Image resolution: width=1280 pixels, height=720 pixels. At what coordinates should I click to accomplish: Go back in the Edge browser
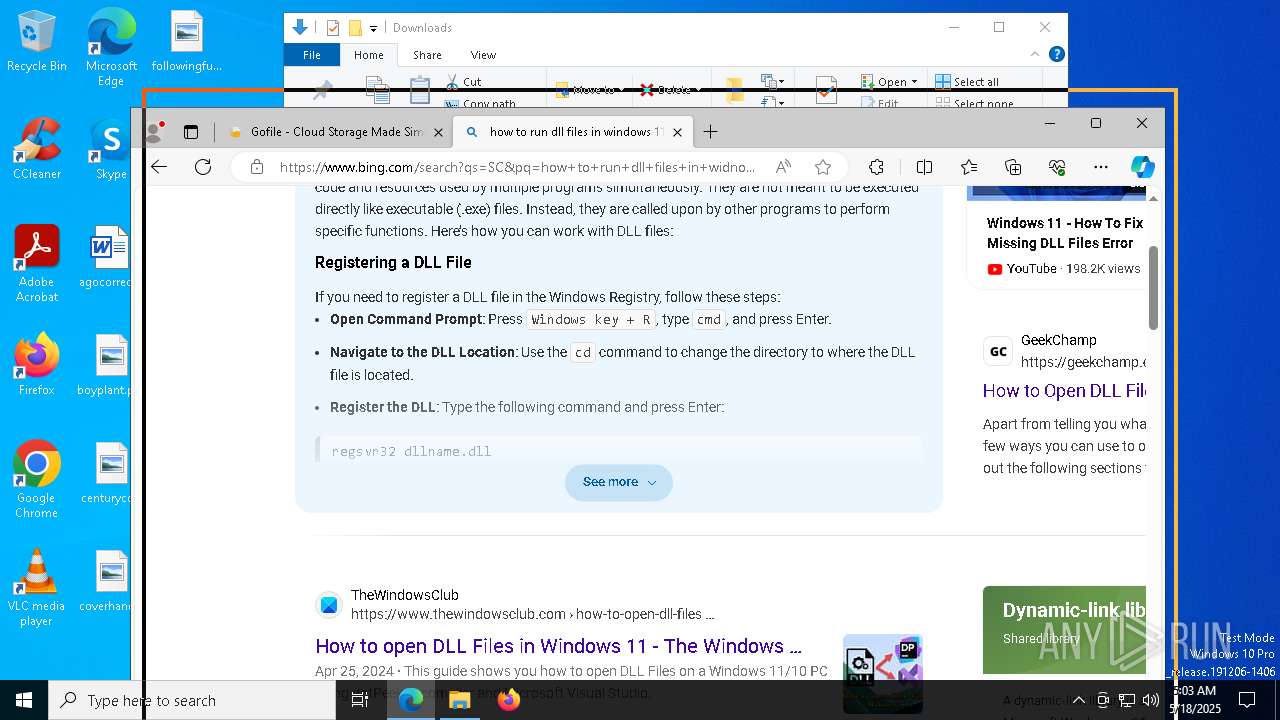(x=159, y=167)
